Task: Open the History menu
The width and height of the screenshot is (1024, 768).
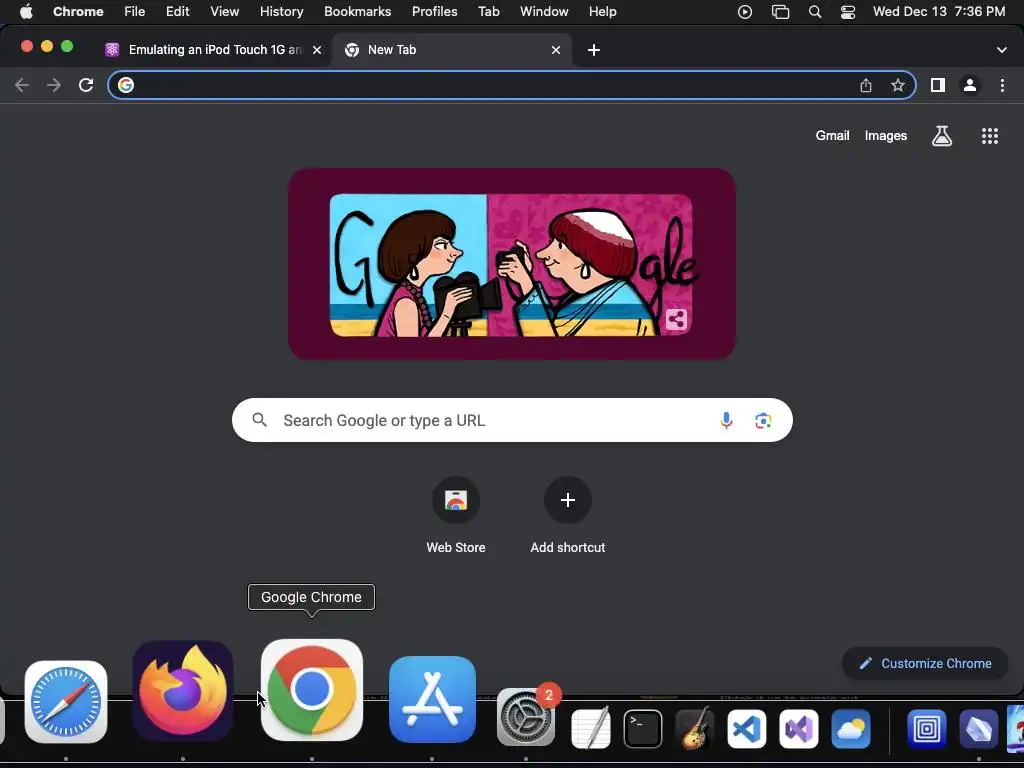Action: coord(281,11)
